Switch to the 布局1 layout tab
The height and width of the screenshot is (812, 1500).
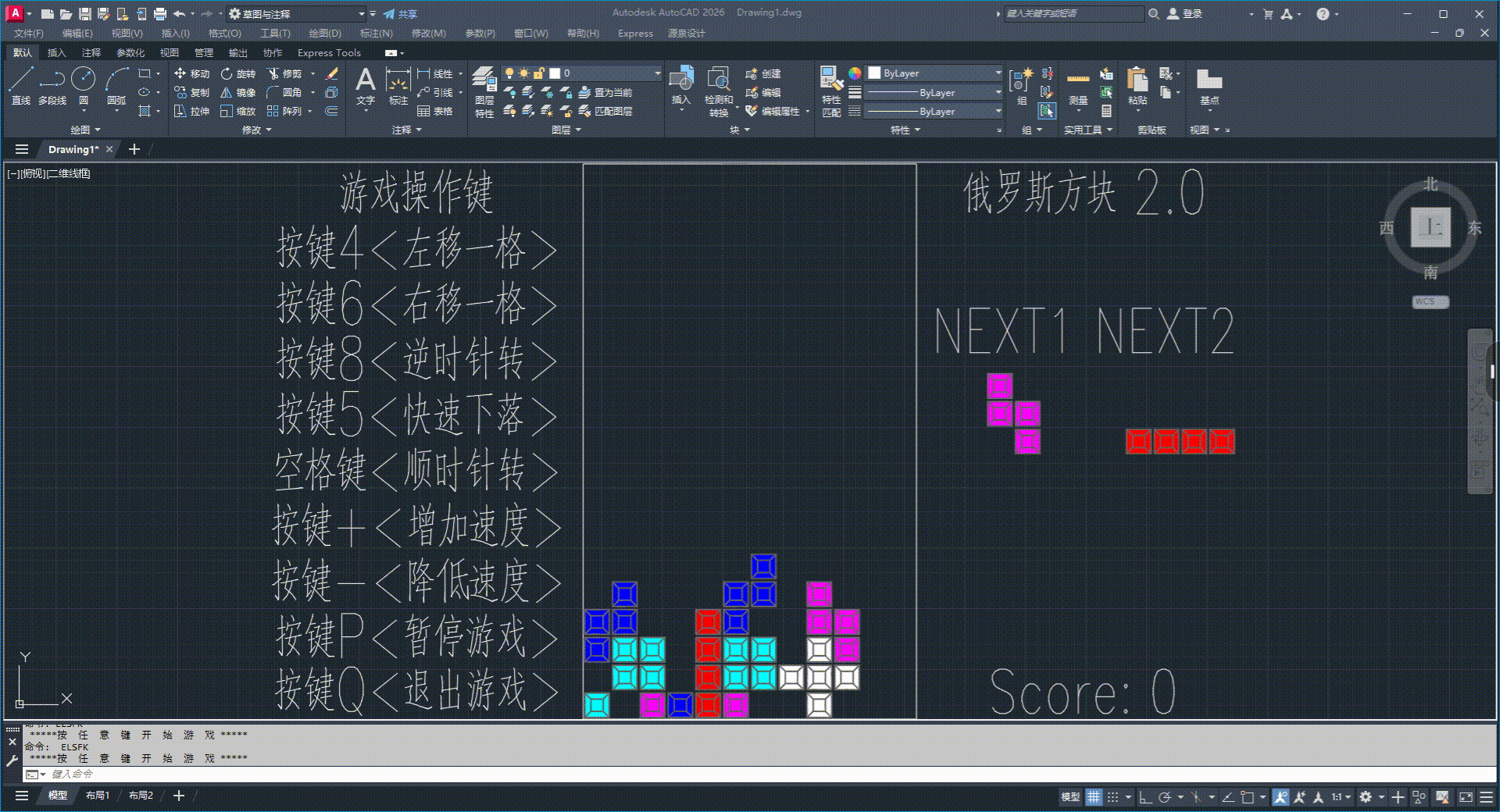98,796
